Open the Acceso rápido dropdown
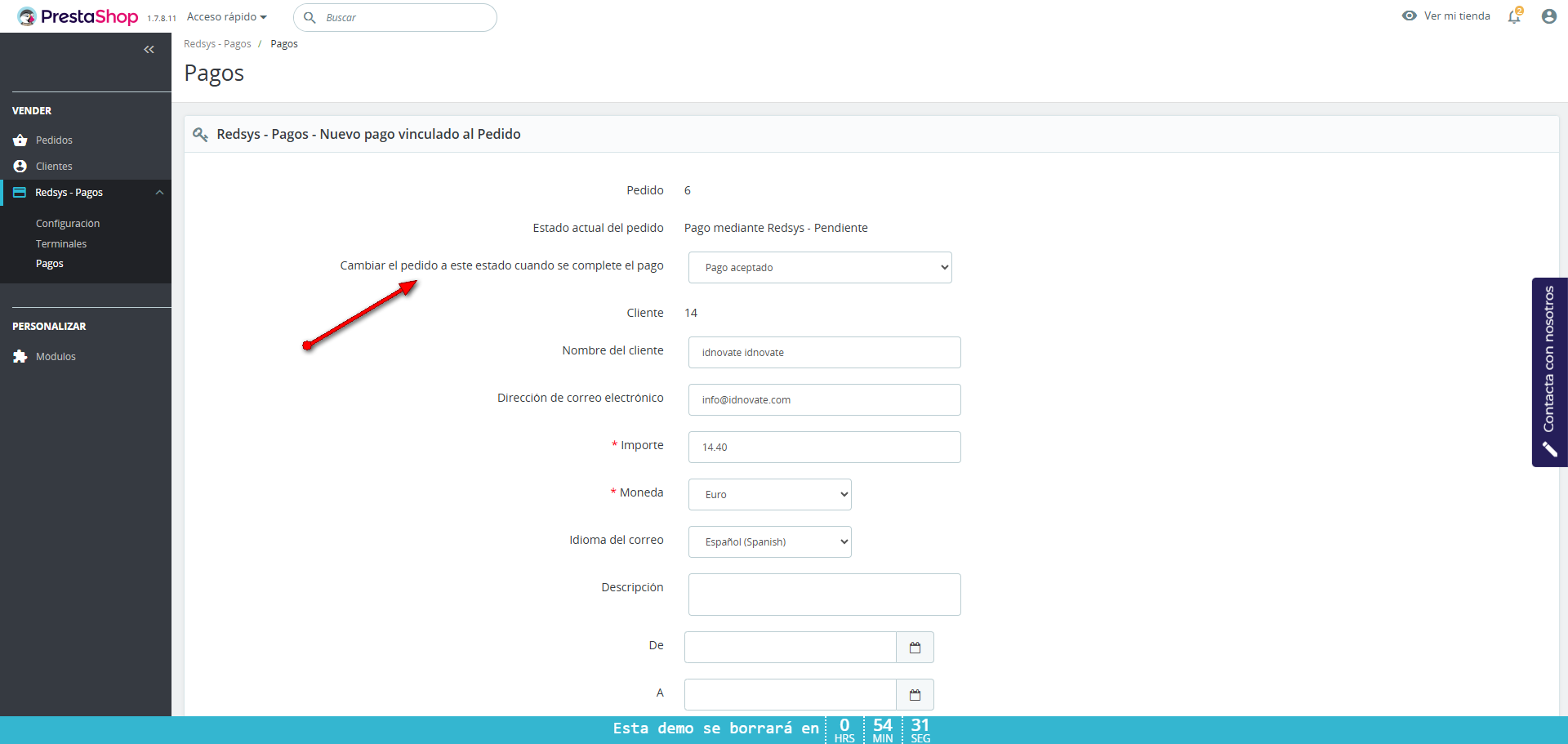The image size is (1568, 744). tap(227, 16)
